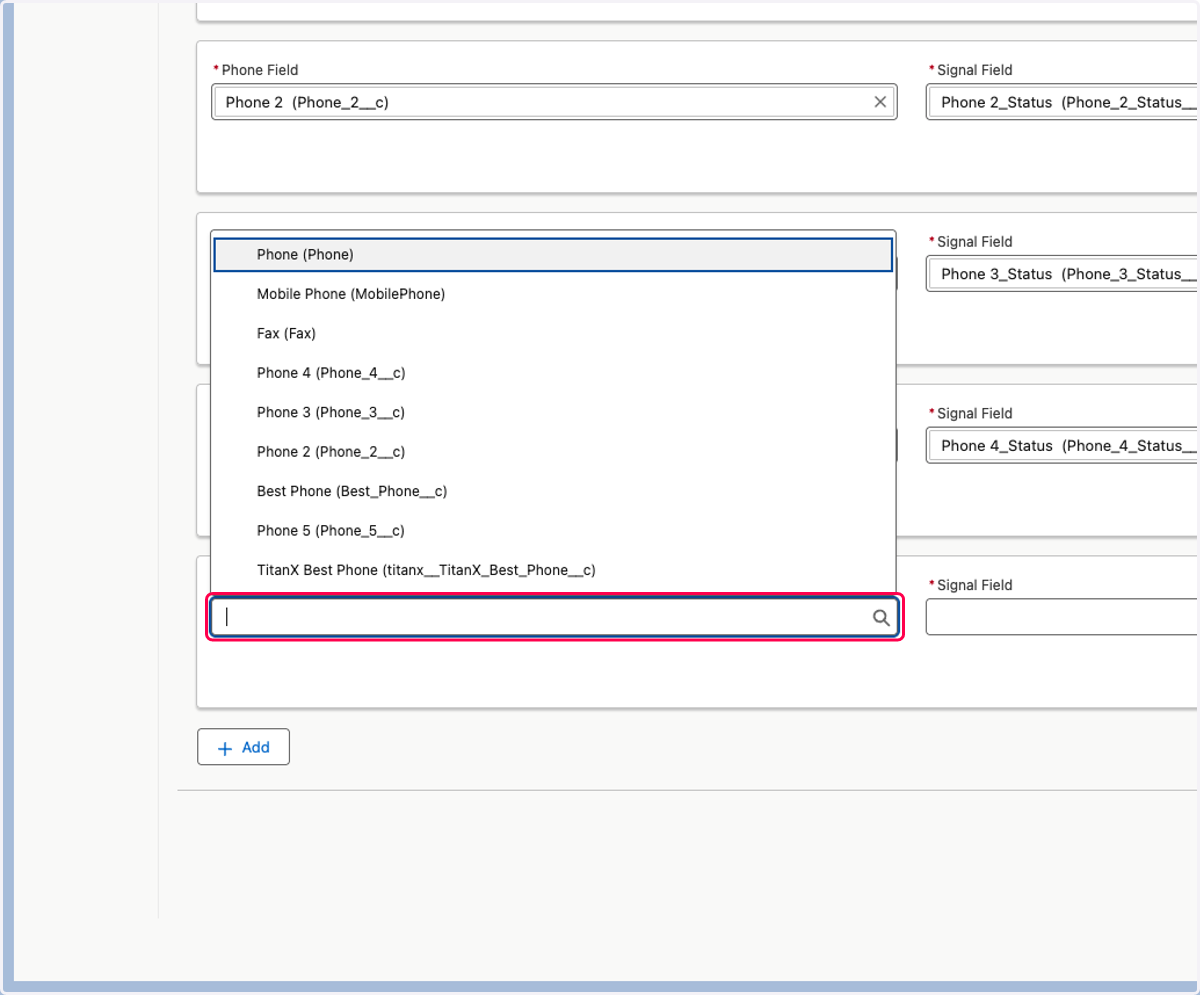Select Phone 2 (Phone_2__c) in the dropdown list

click(x=553, y=452)
